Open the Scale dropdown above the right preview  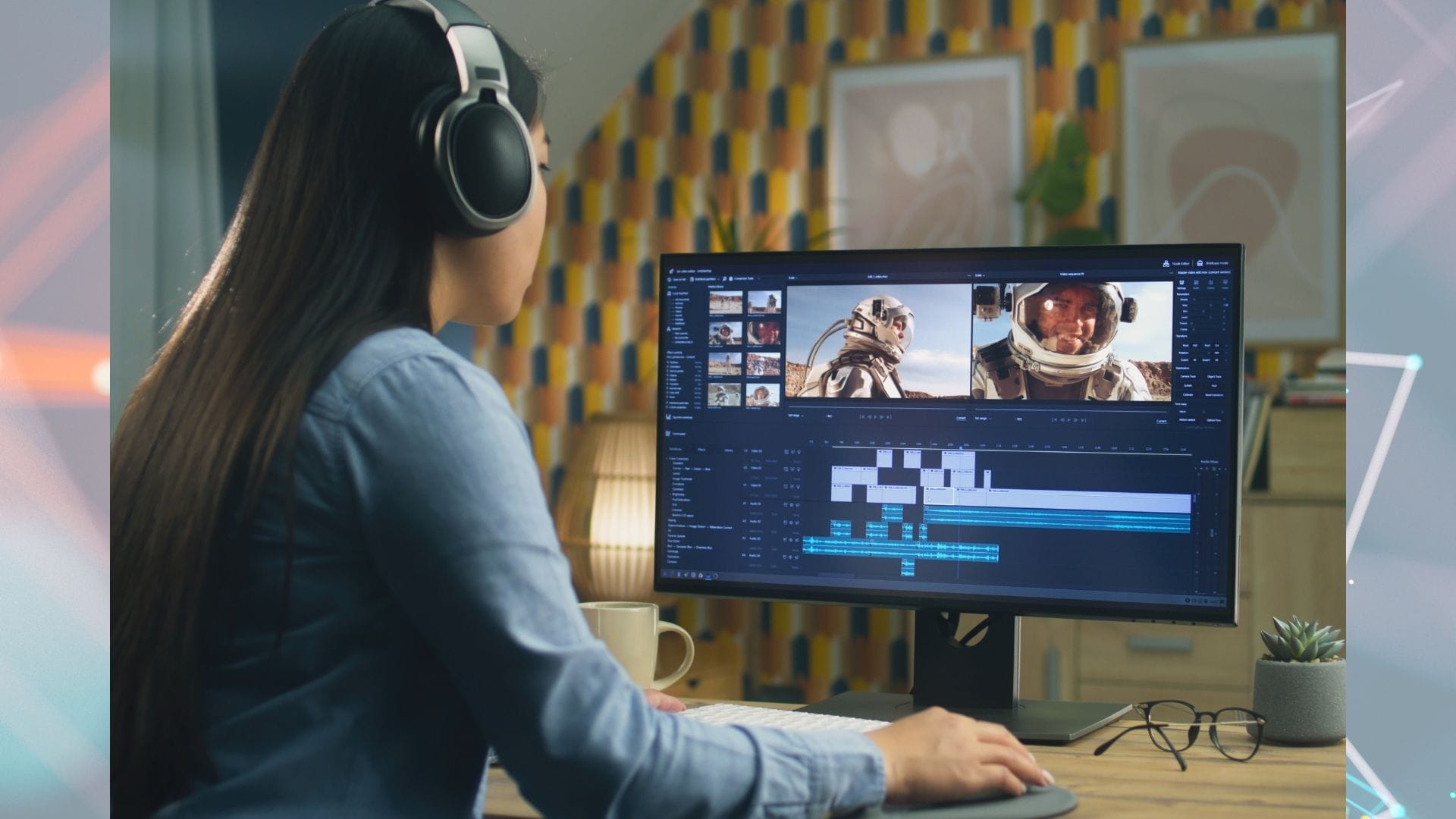click(x=979, y=275)
